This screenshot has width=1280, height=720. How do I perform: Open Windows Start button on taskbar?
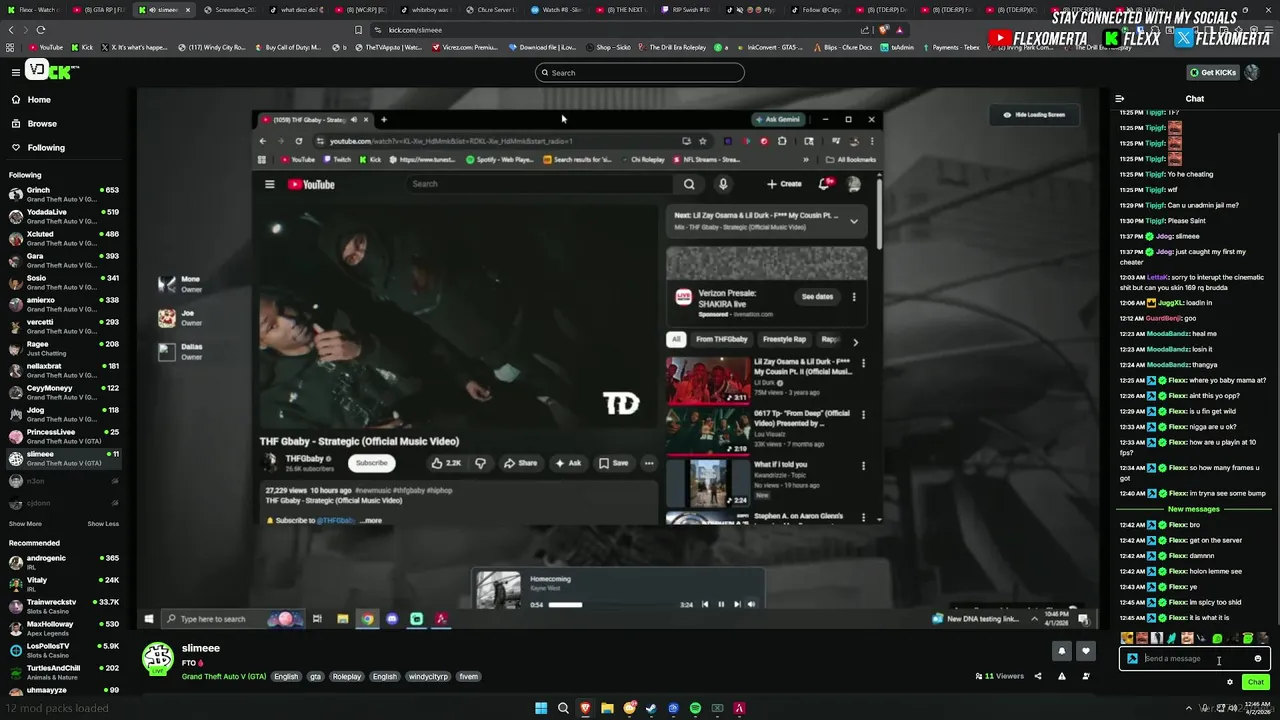[541, 708]
